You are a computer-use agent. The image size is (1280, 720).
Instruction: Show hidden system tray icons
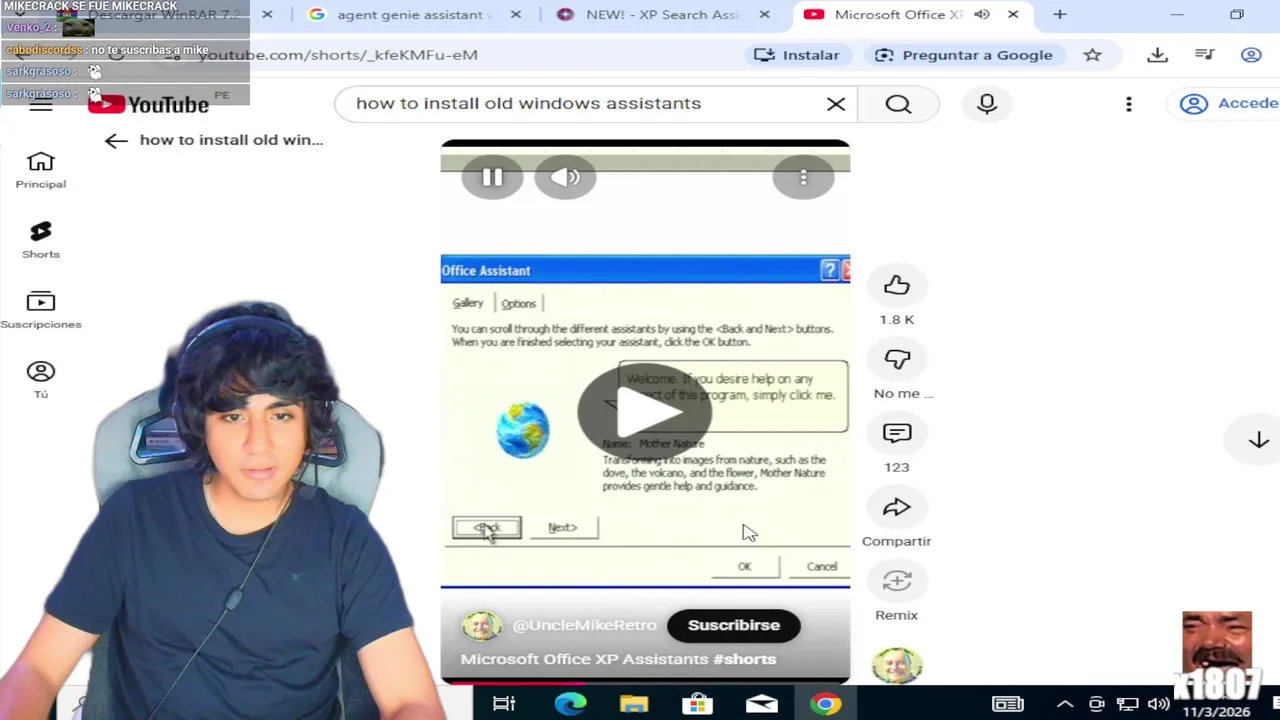(1064, 704)
